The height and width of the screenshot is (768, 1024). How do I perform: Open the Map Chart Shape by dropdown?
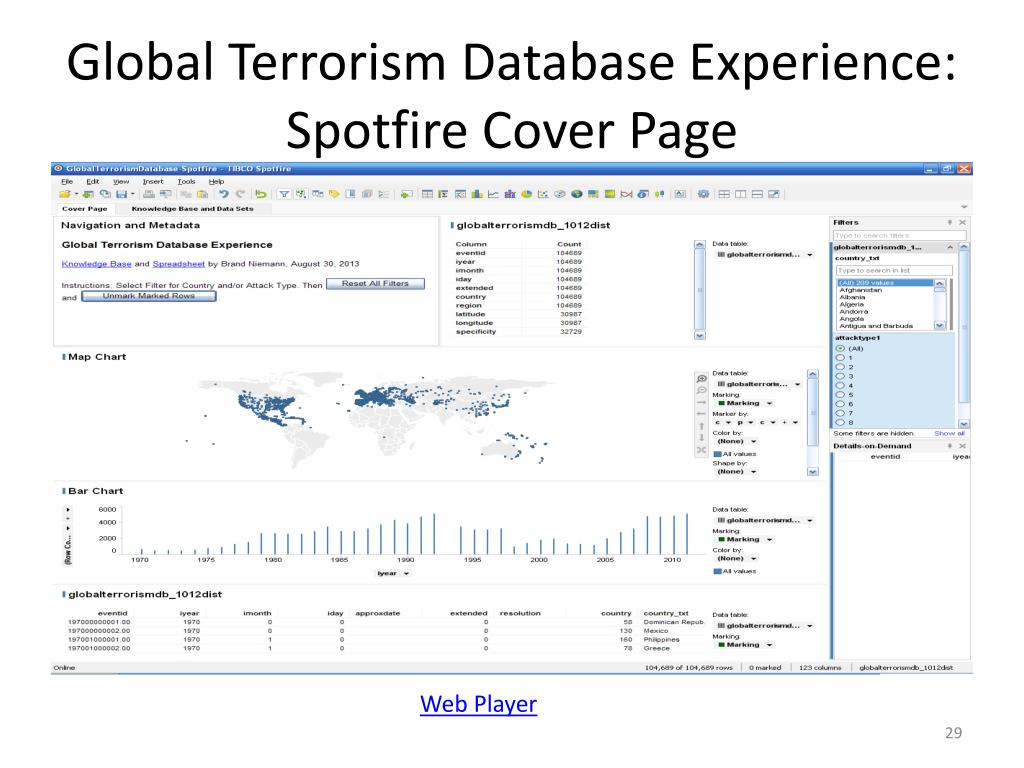pyautogui.click(x=737, y=472)
